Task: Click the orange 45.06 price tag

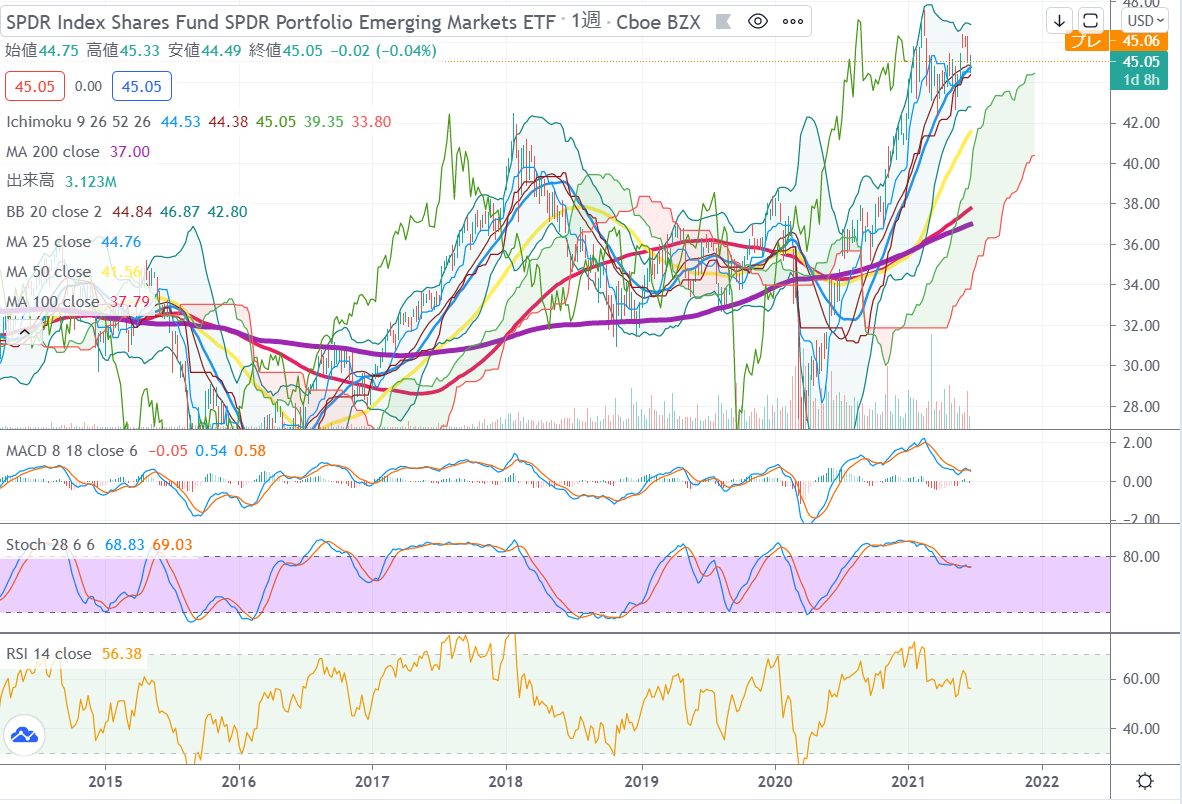Action: pyautogui.click(x=1141, y=41)
